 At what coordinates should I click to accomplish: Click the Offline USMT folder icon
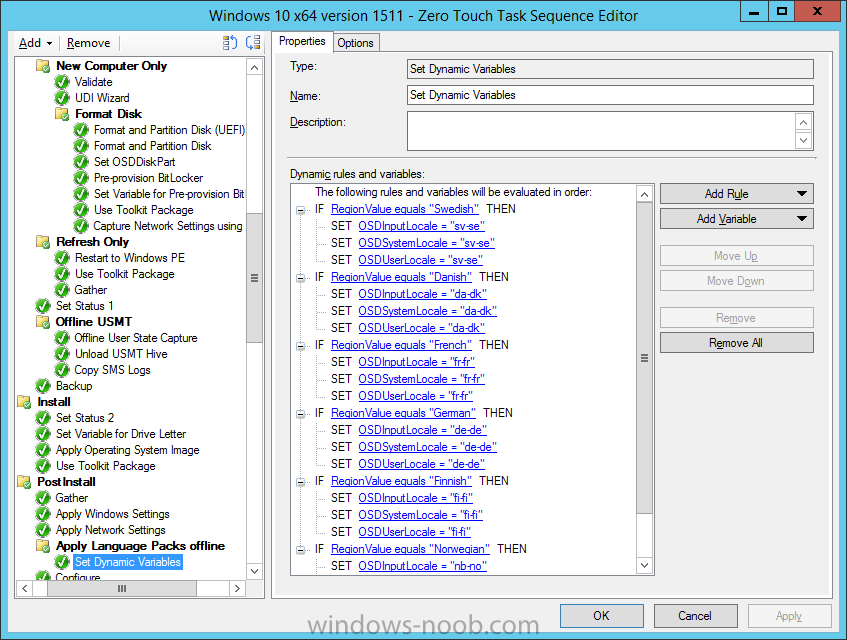click(43, 322)
